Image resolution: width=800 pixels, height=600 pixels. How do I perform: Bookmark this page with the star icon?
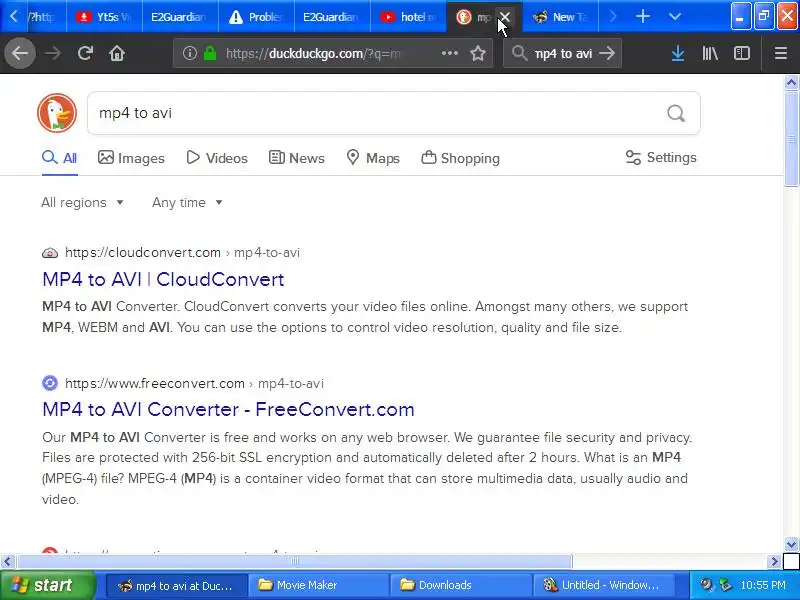point(478,53)
